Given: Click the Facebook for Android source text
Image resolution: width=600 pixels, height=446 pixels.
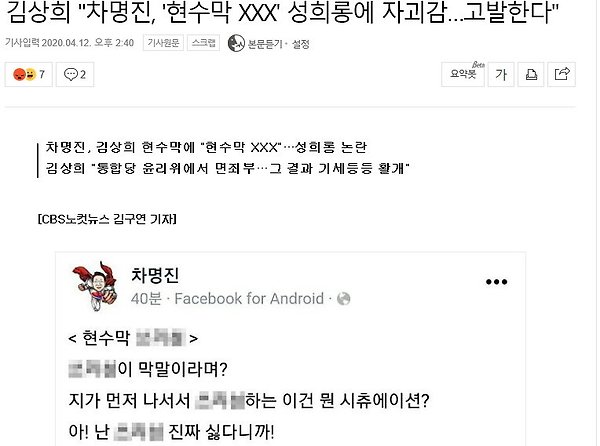Looking at the screenshot, I should point(249,299).
